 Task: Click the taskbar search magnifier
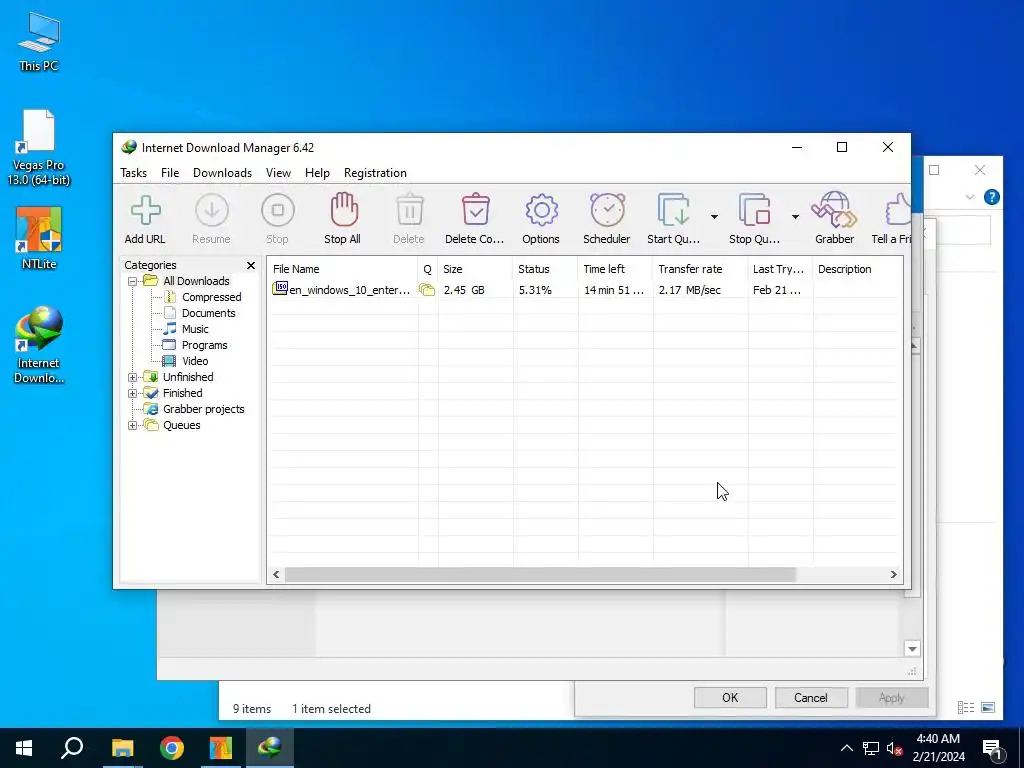point(72,748)
